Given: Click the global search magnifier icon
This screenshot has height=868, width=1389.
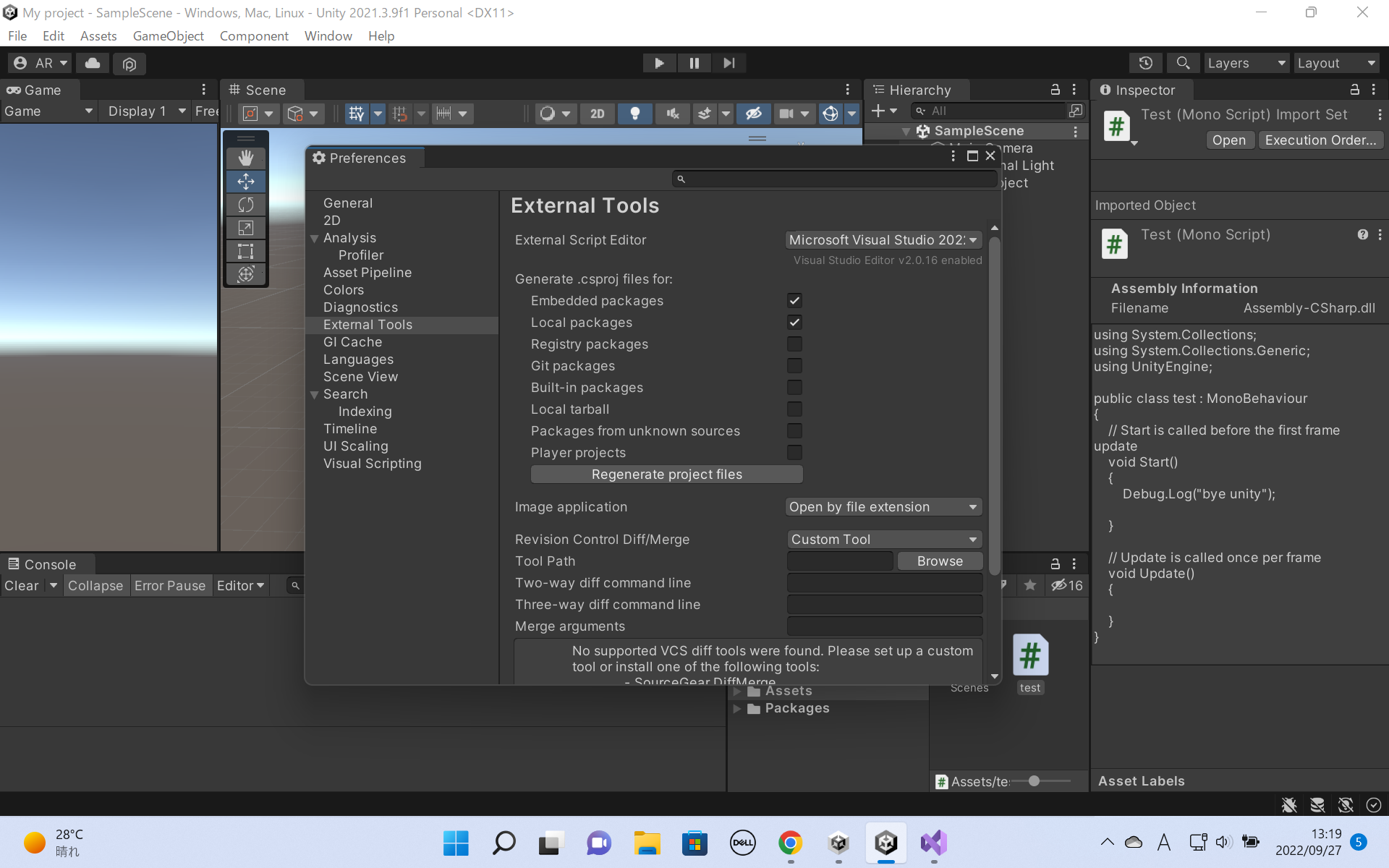Looking at the screenshot, I should pyautogui.click(x=1183, y=63).
